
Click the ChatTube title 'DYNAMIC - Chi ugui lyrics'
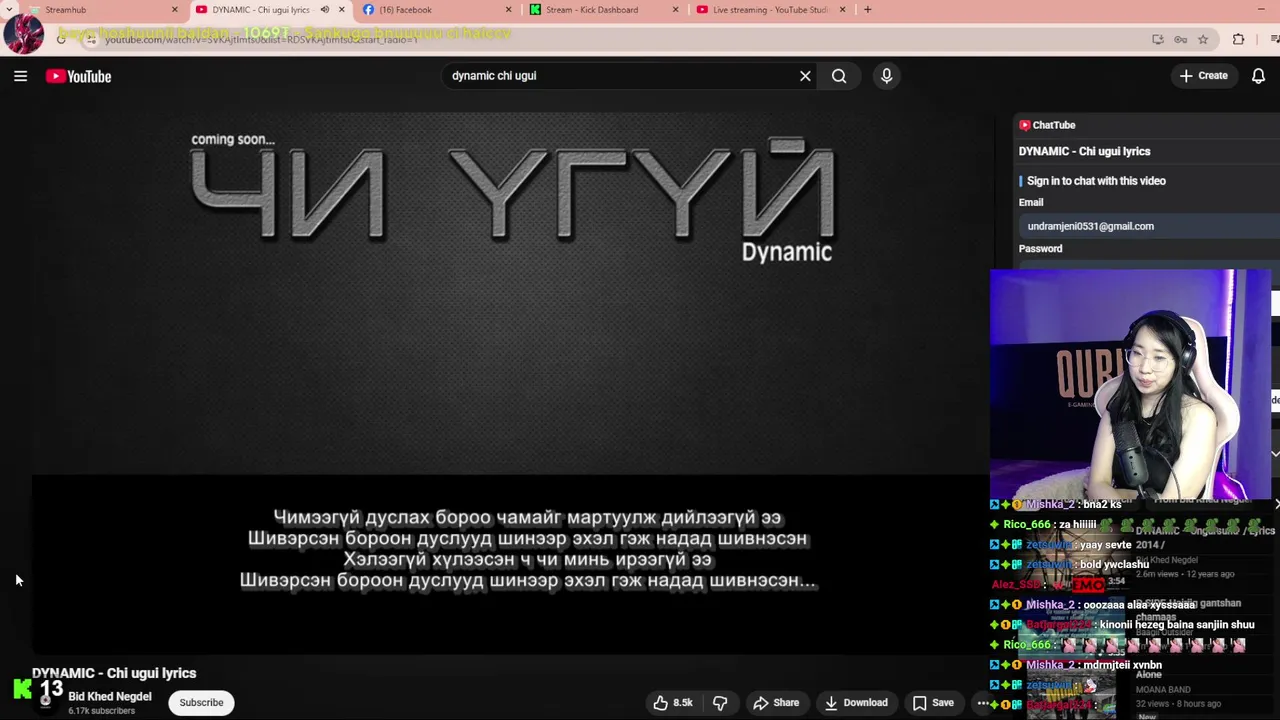click(1084, 151)
